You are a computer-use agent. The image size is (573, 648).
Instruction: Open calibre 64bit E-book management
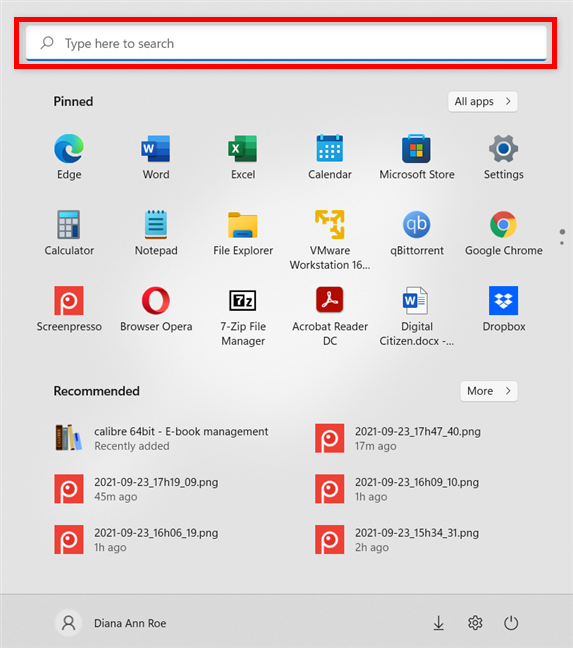coord(162,438)
